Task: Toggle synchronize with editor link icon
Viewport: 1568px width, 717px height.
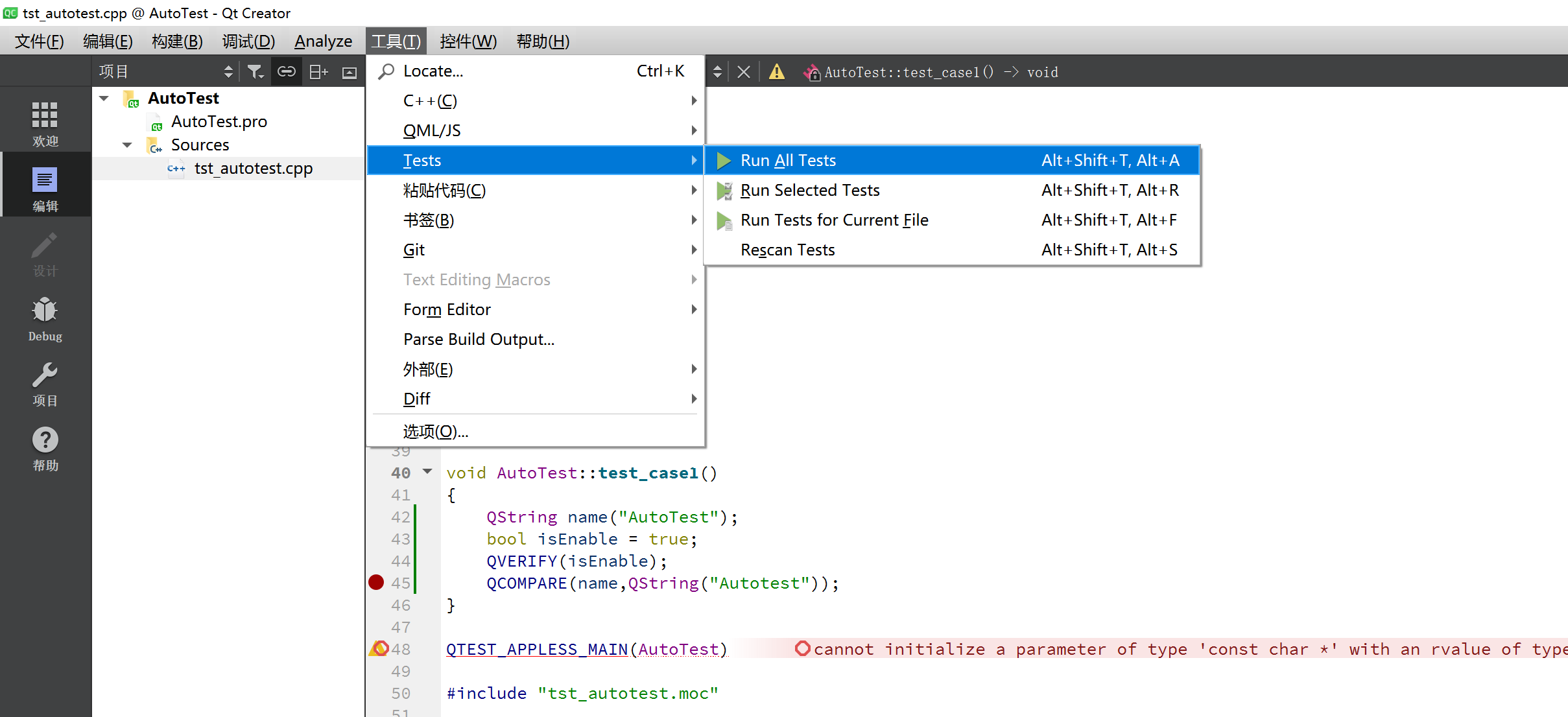Action: click(286, 72)
